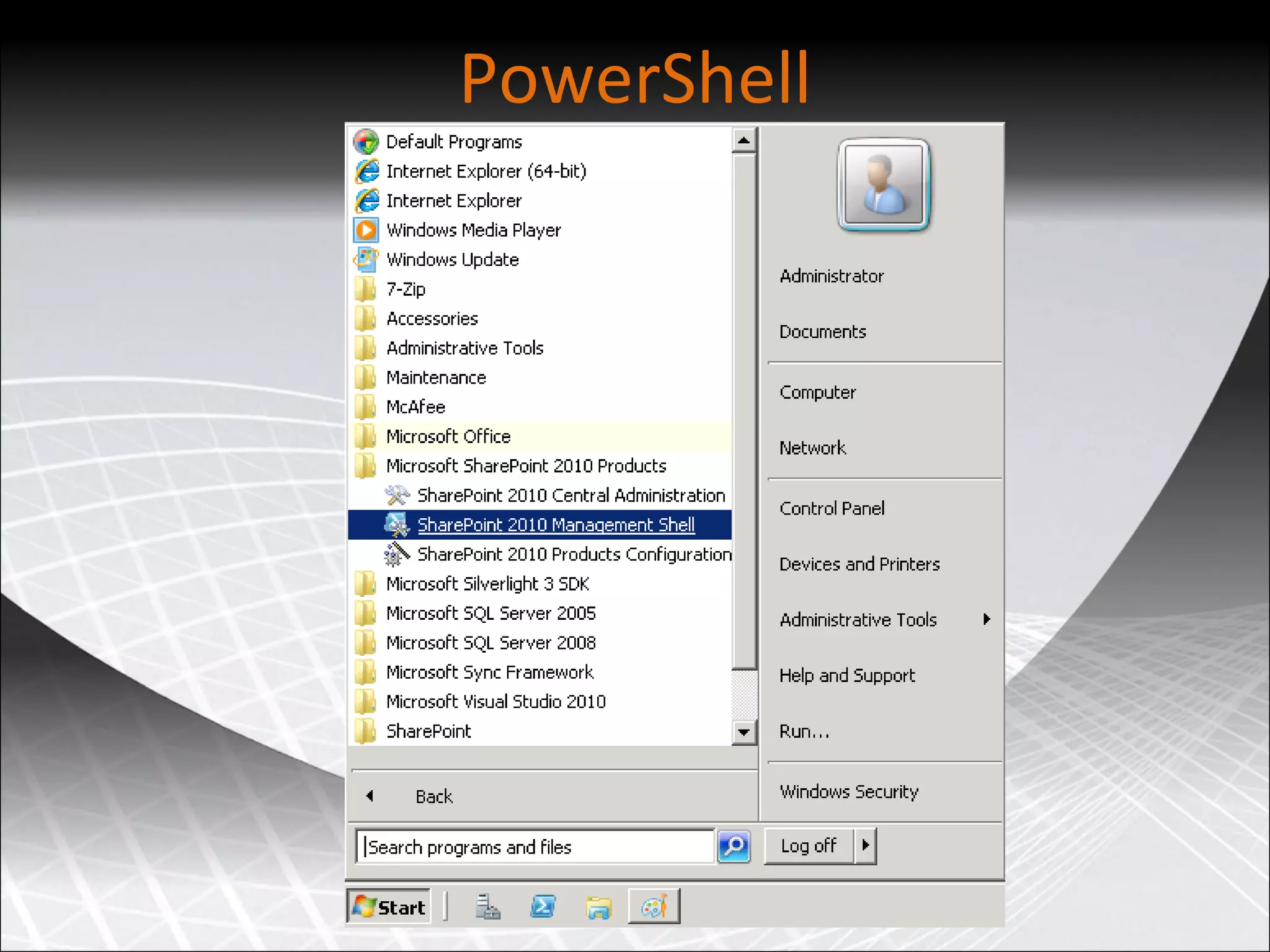The image size is (1270, 952).
Task: Expand Administrative Tools submenu arrow
Action: 987,619
